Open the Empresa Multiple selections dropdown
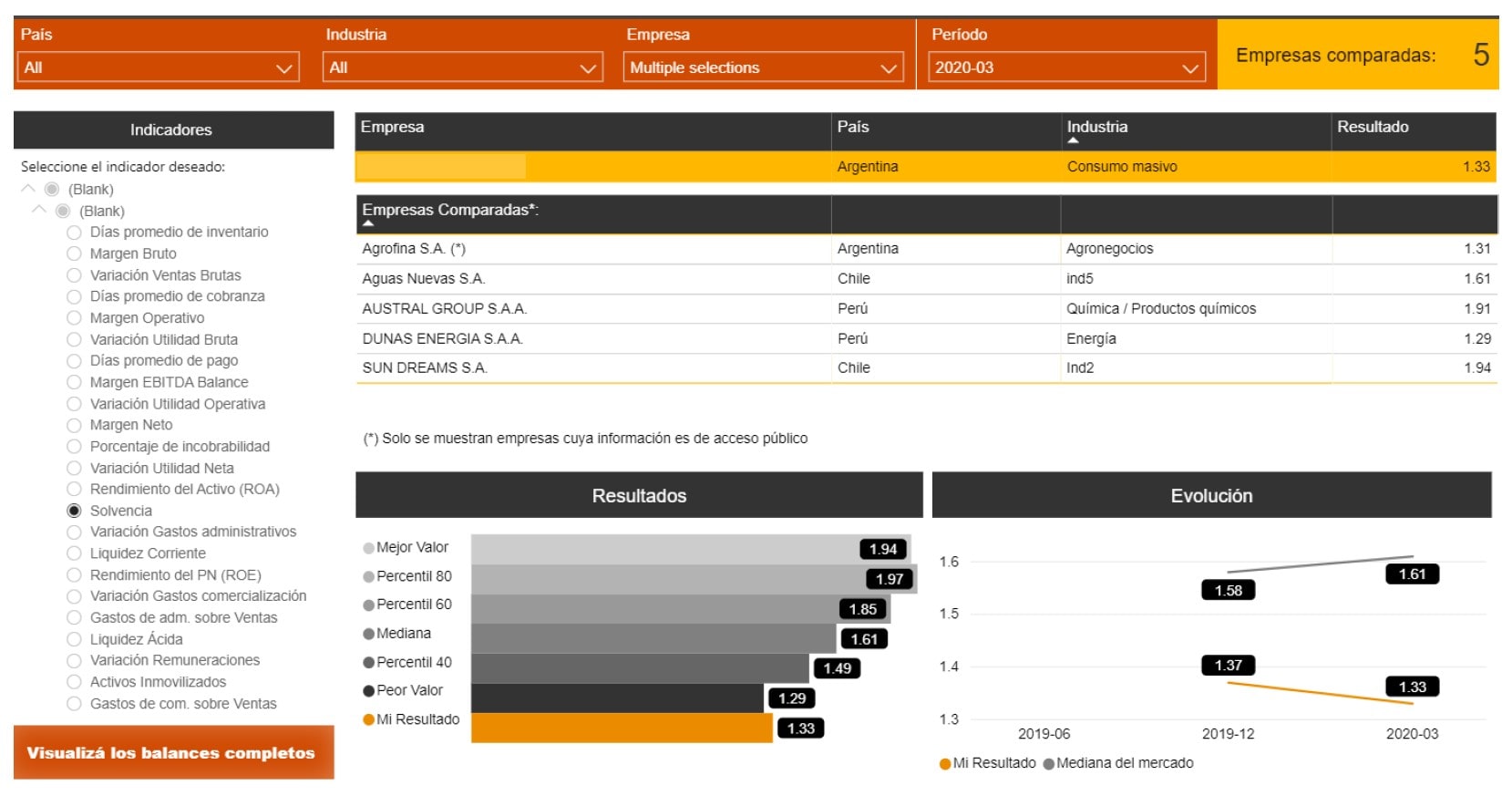 [763, 67]
